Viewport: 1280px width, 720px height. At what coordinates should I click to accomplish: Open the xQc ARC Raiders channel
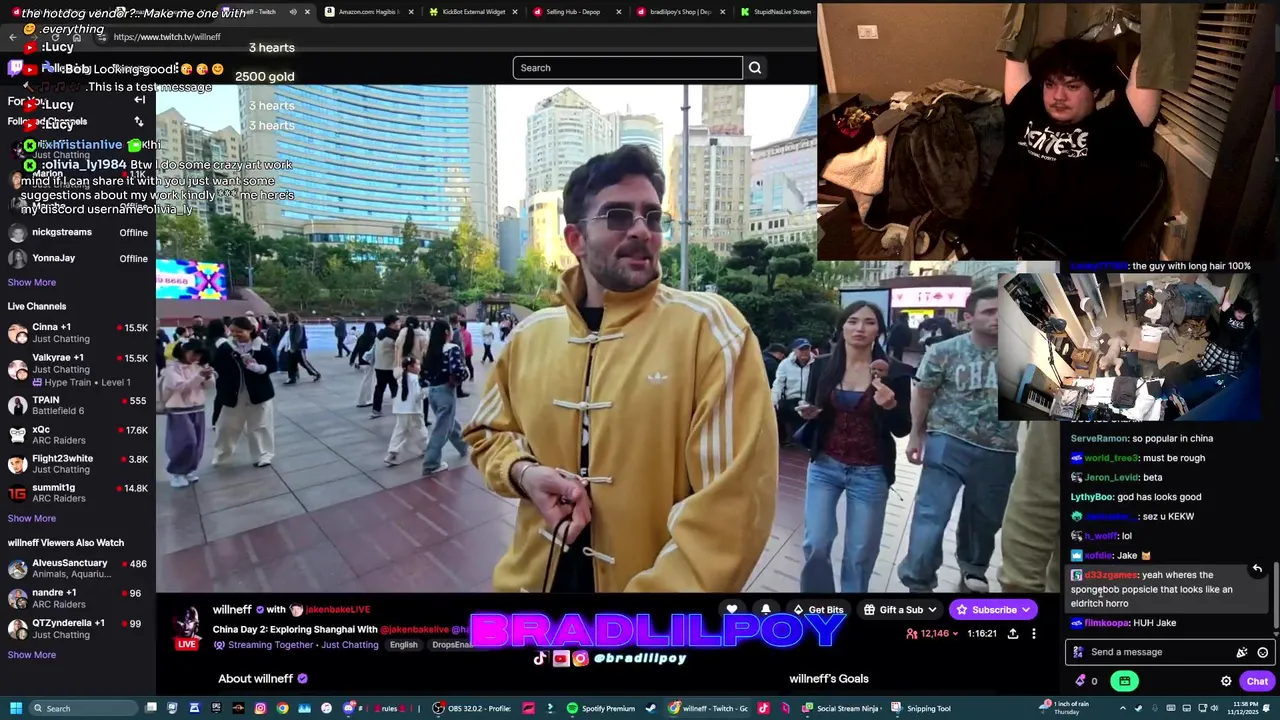click(x=78, y=435)
